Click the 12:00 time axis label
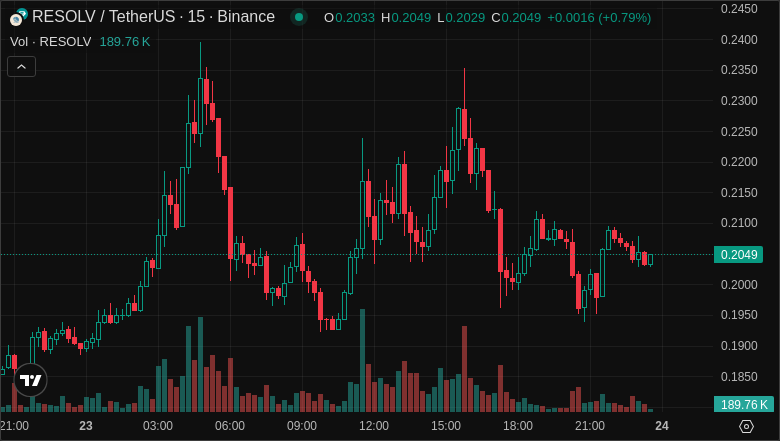The height and width of the screenshot is (441, 780). [374, 426]
